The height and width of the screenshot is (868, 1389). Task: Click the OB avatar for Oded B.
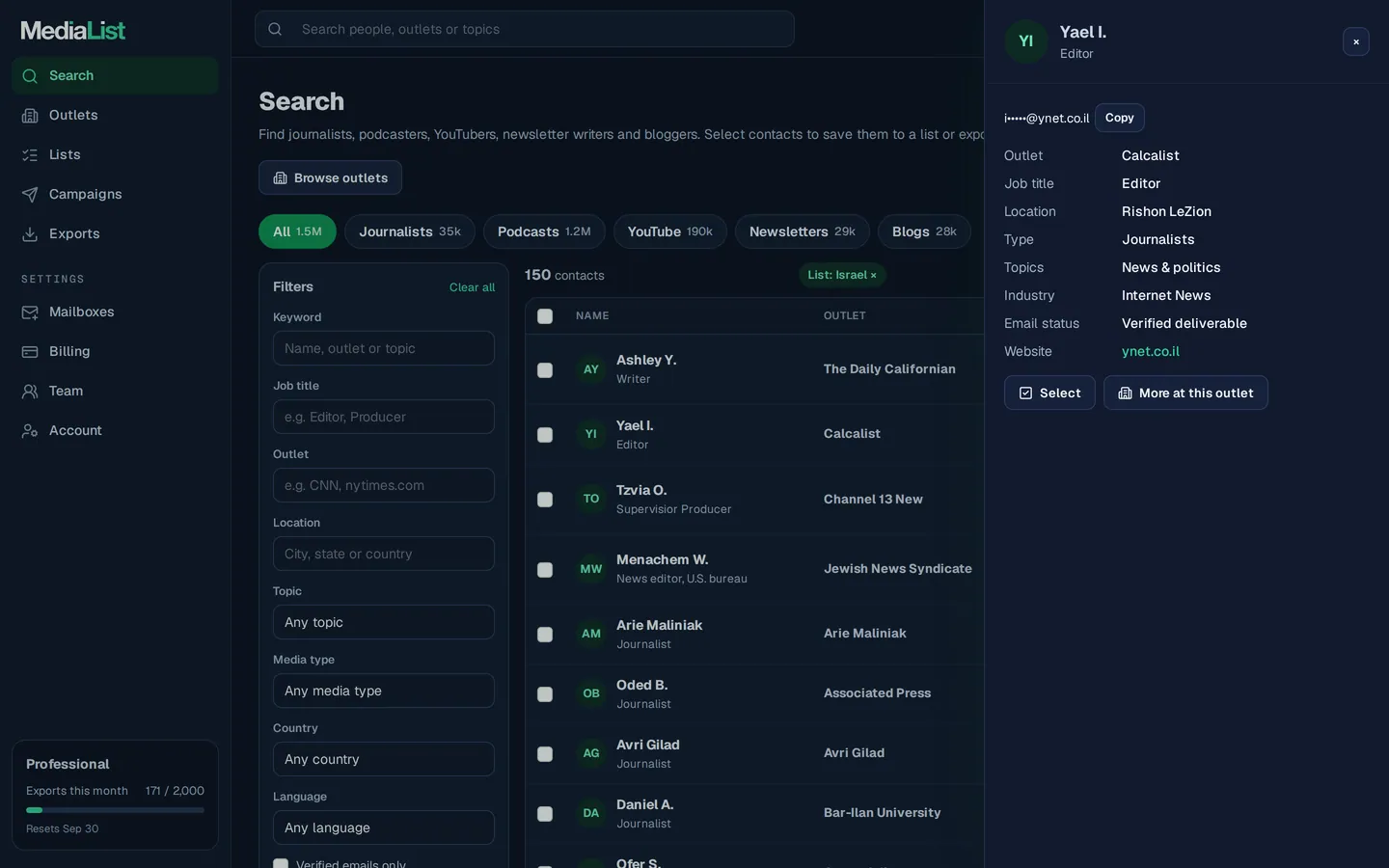coord(591,693)
